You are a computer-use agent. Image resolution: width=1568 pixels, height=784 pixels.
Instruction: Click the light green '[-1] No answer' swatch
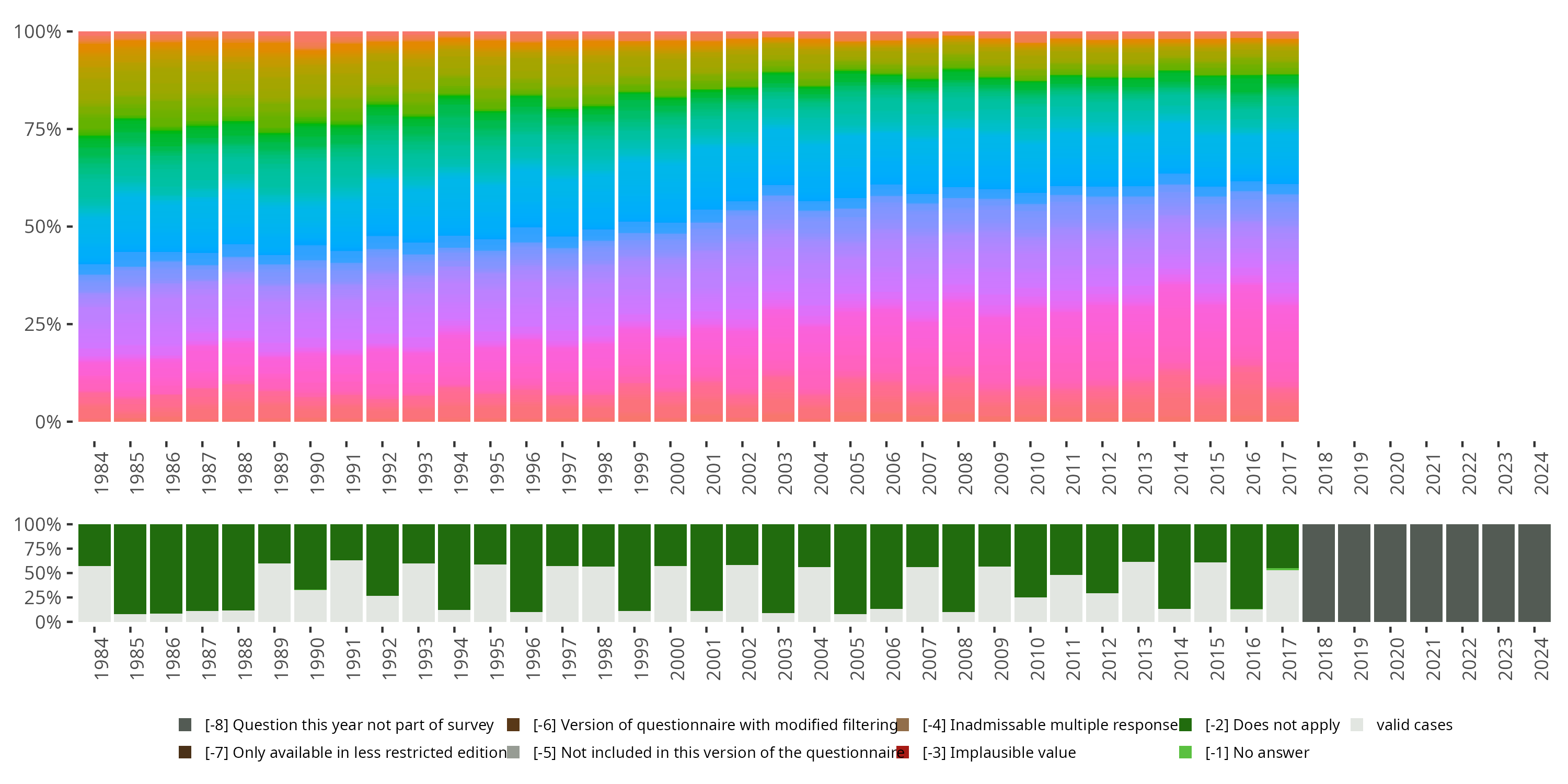pyautogui.click(x=1185, y=752)
